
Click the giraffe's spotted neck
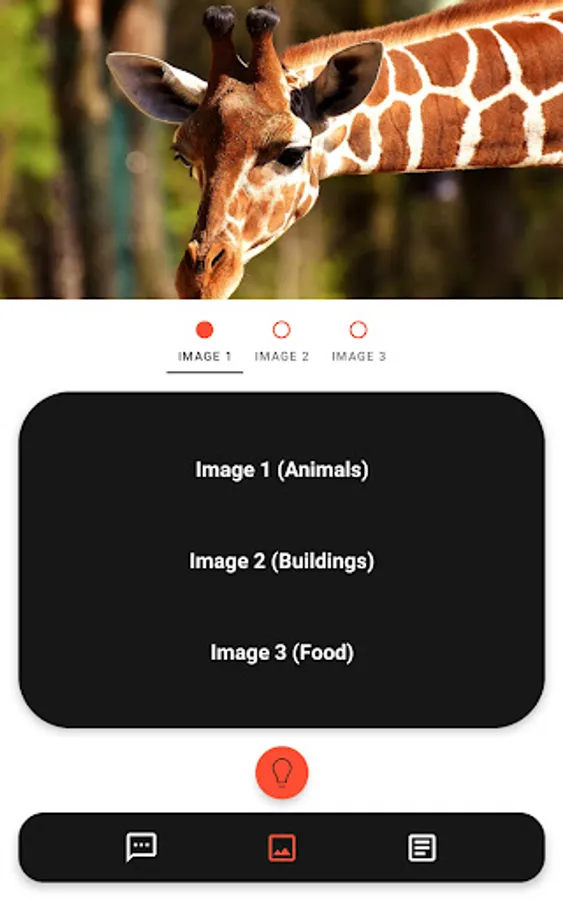[459, 98]
